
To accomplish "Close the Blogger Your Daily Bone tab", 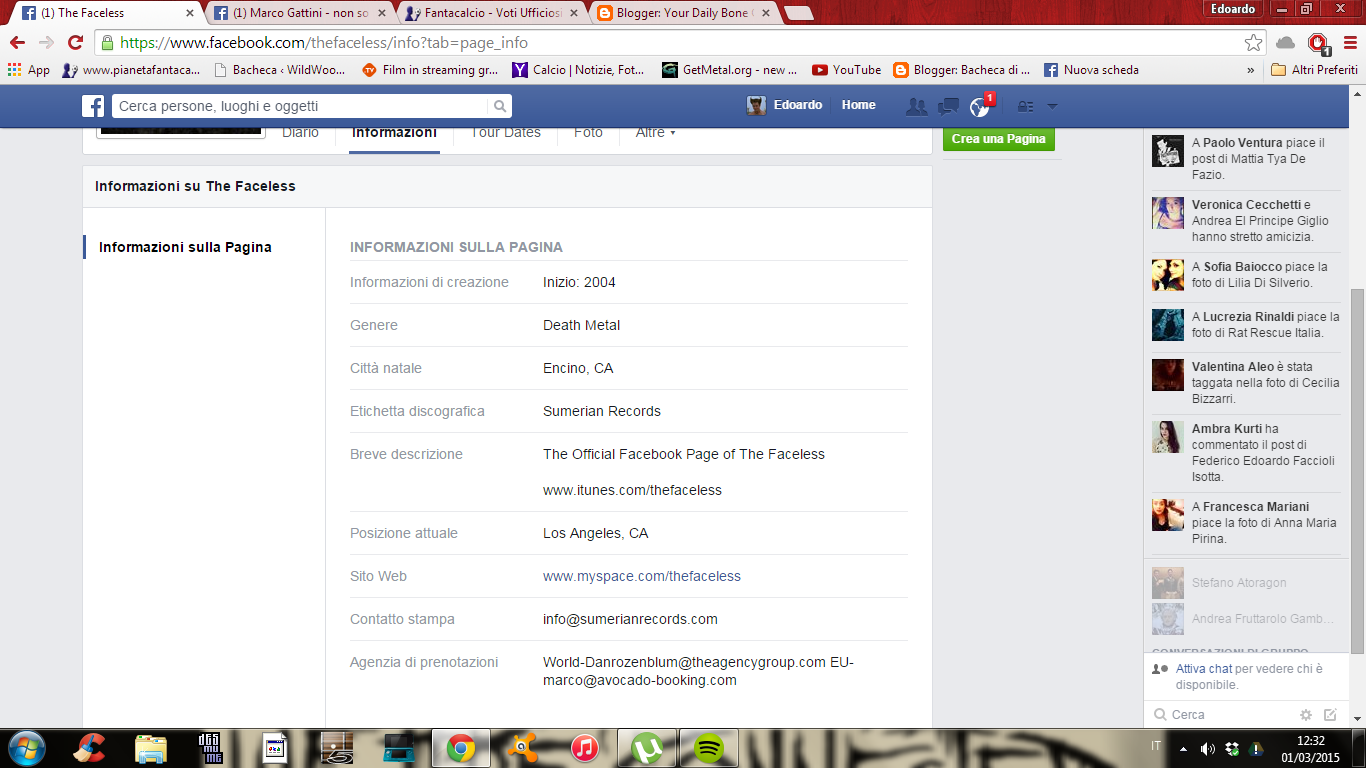I will click(767, 13).
